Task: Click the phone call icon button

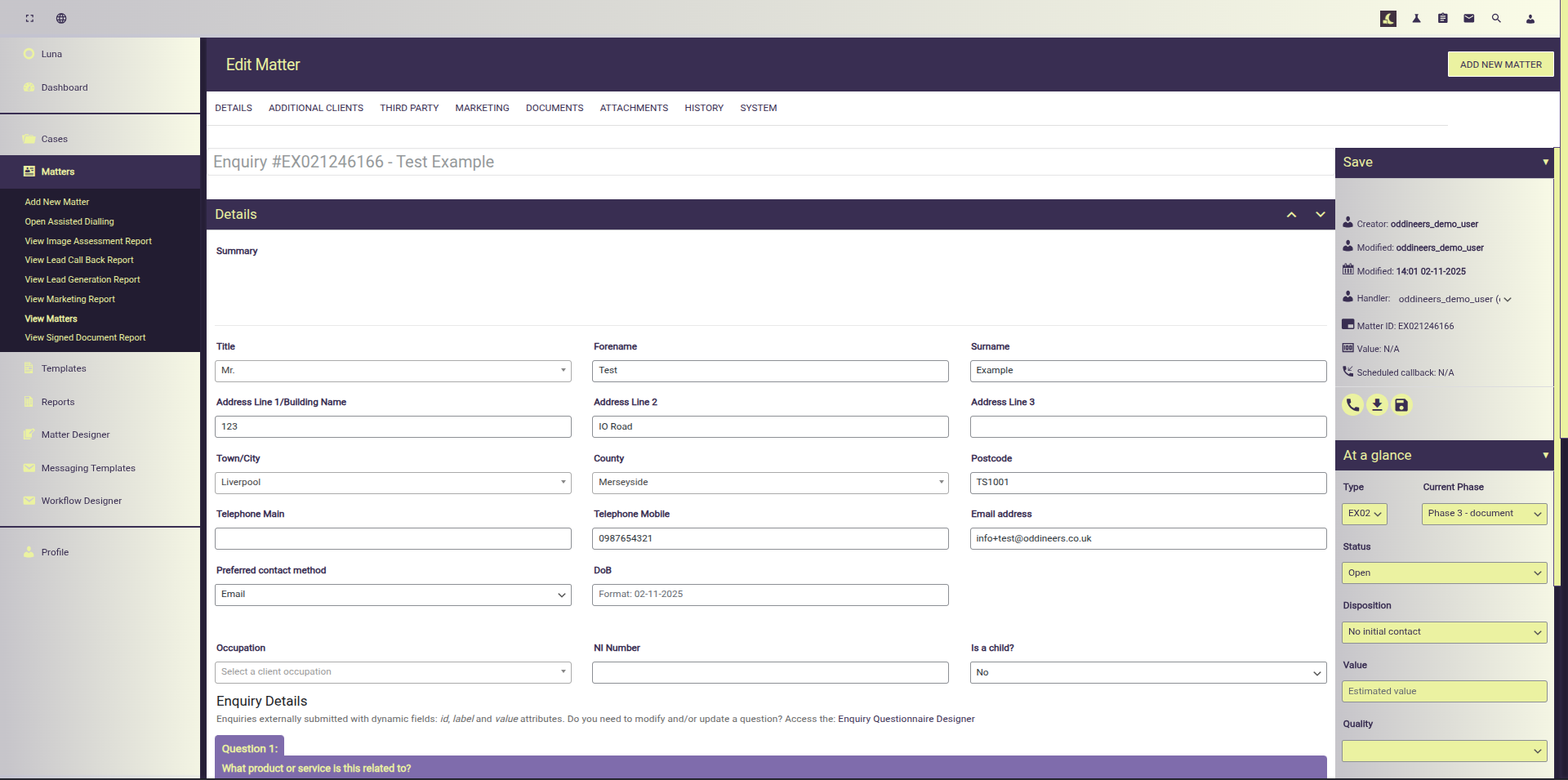Action: point(1352,405)
